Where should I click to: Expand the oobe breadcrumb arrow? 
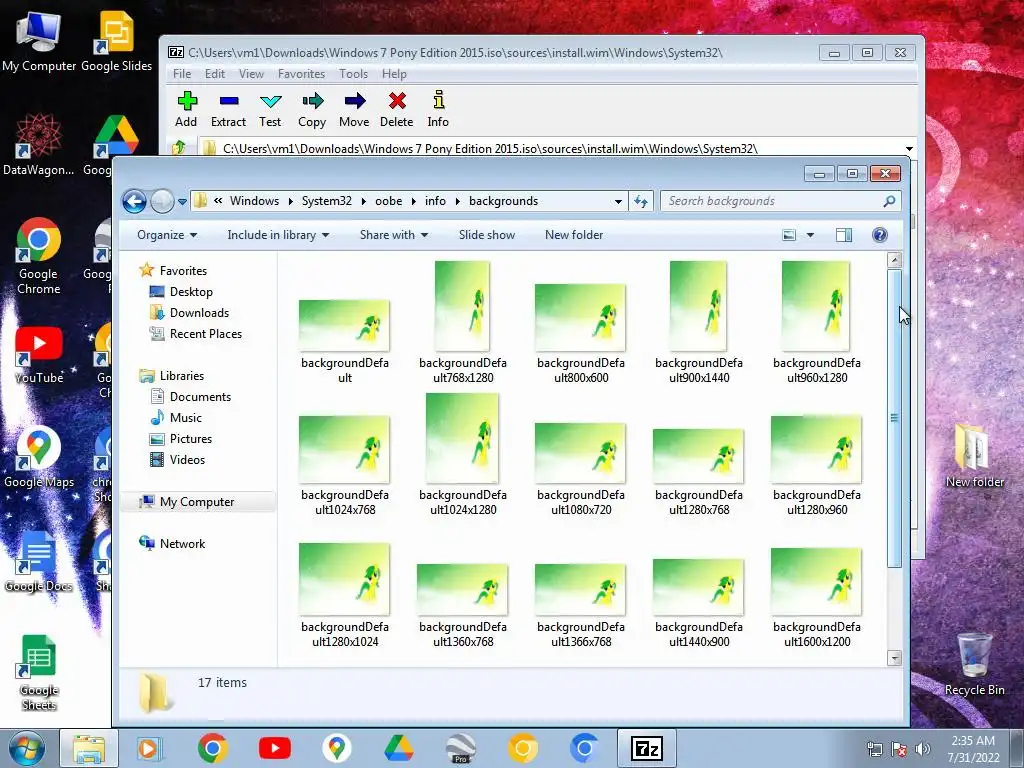point(413,201)
